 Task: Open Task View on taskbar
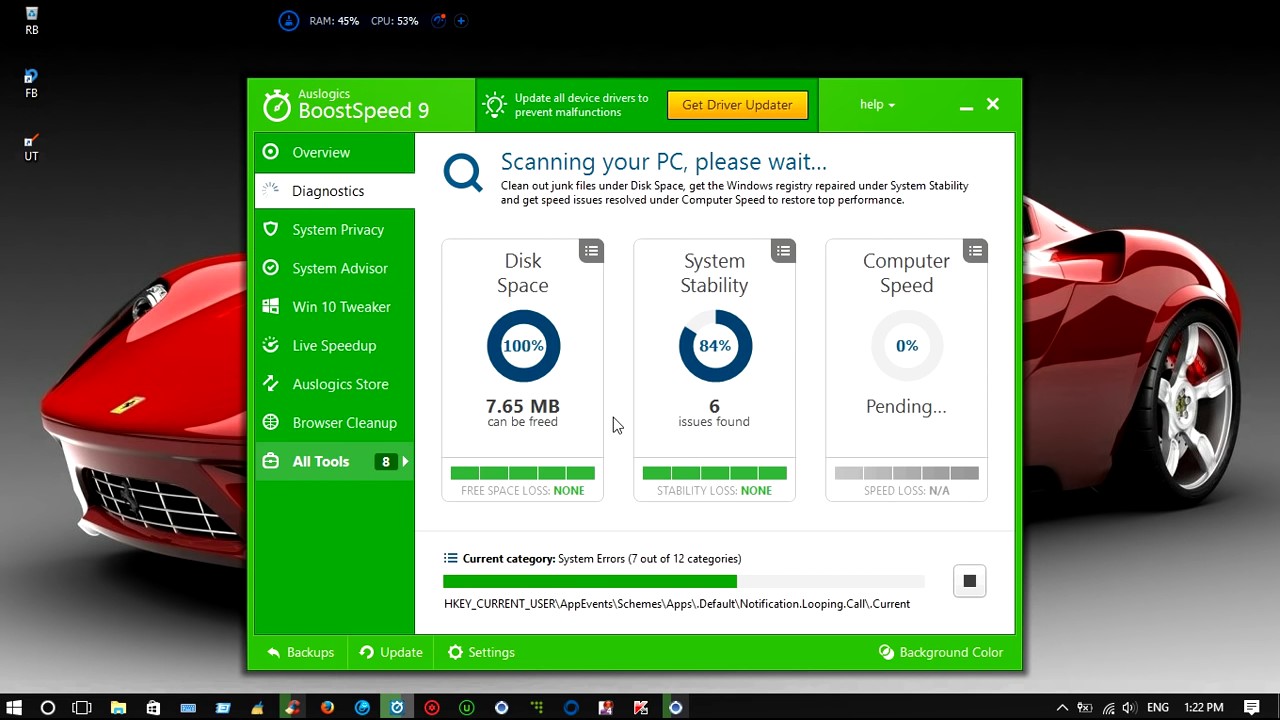(x=82, y=707)
